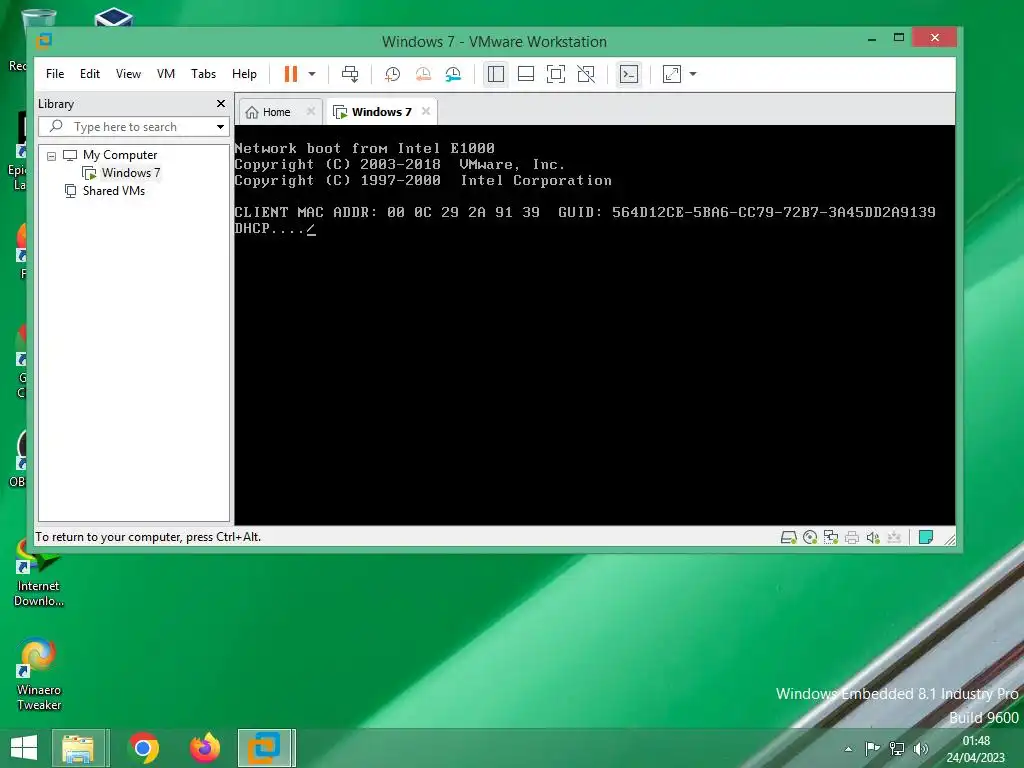Launch Firefox from the taskbar
This screenshot has height=768, width=1024.
[x=205, y=748]
